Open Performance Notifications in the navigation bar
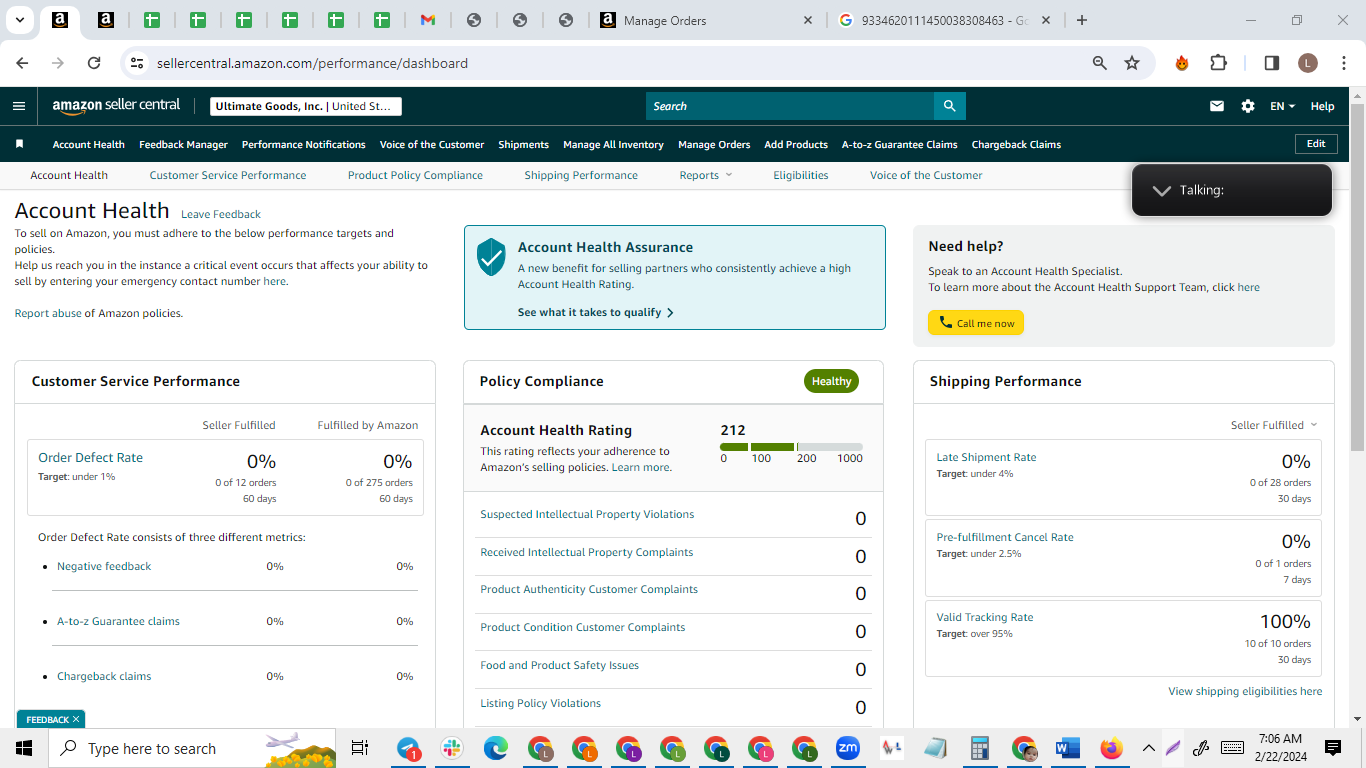The height and width of the screenshot is (768, 1366). pos(304,144)
